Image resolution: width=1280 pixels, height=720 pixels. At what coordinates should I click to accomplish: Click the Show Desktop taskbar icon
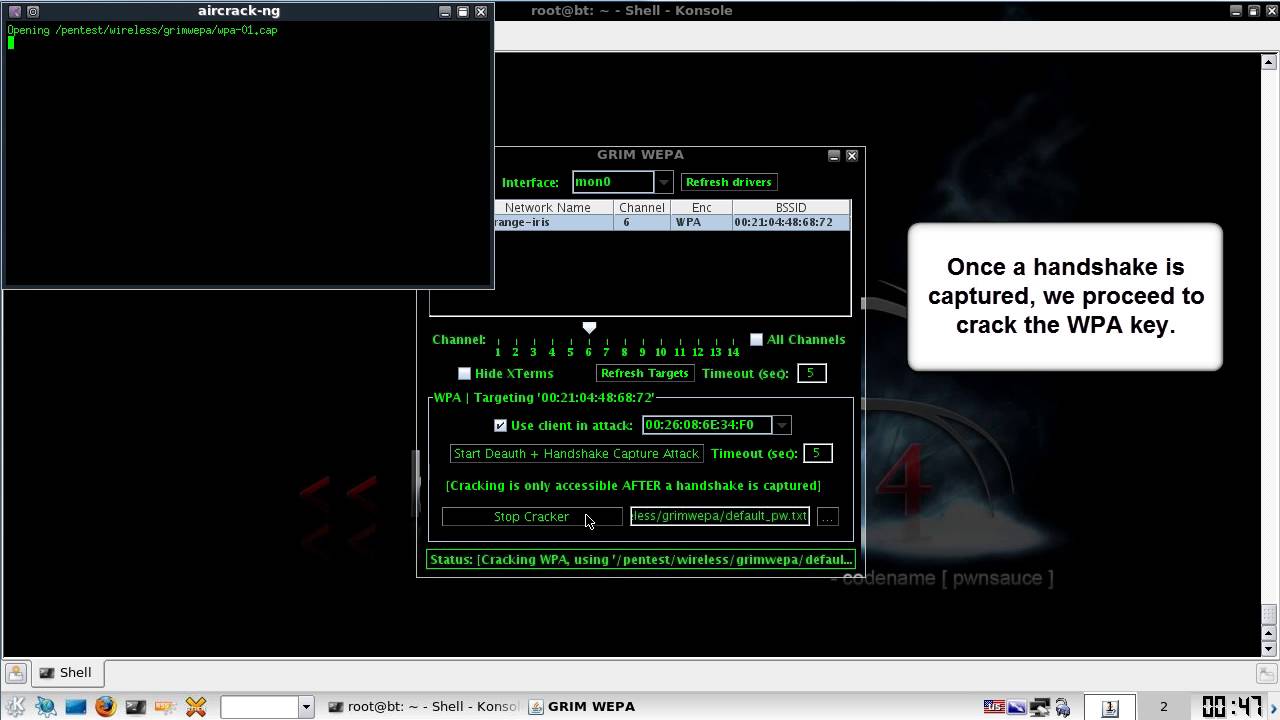75,706
